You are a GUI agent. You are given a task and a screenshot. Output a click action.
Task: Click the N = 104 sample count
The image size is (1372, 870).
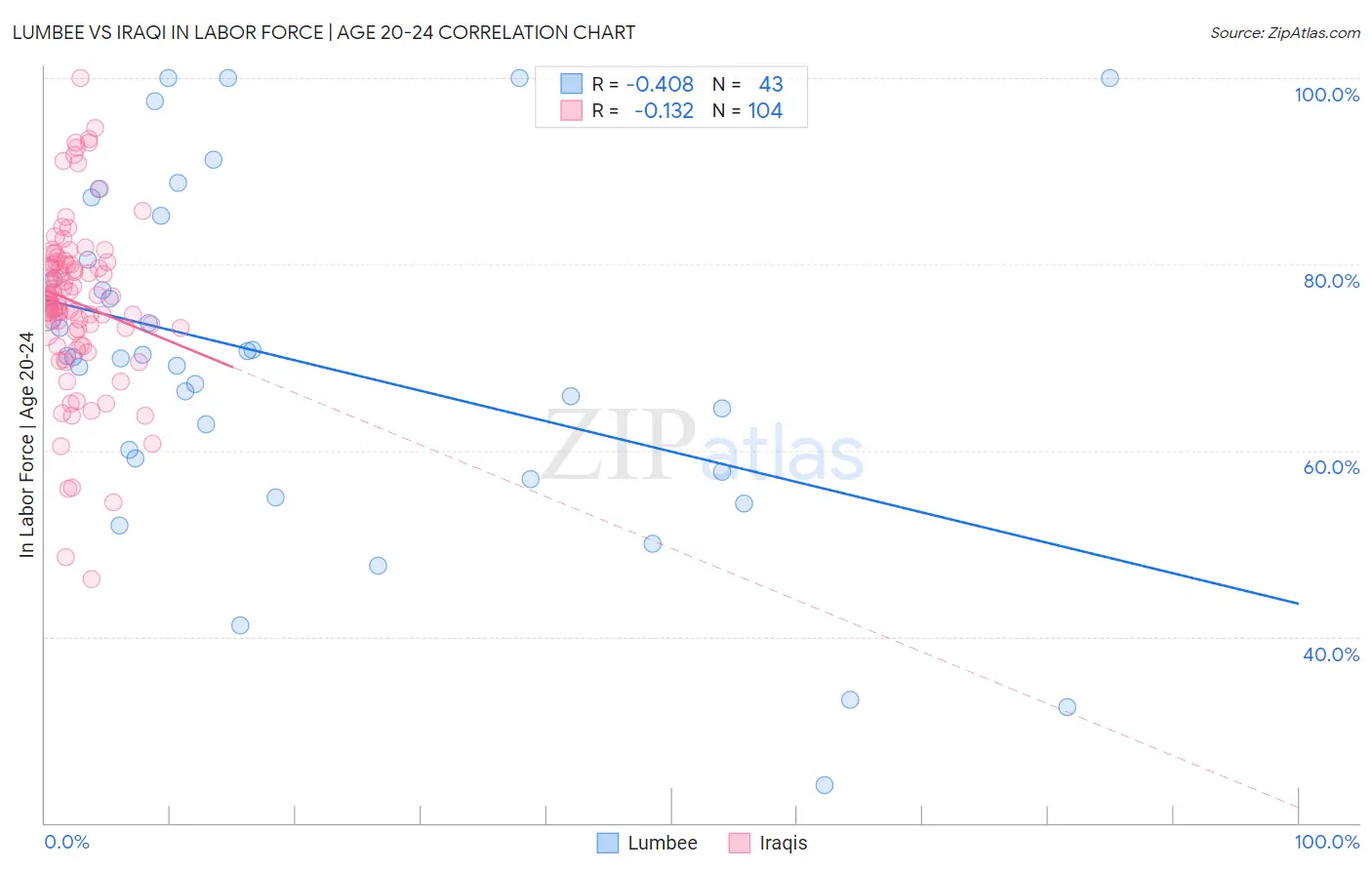coord(747,110)
